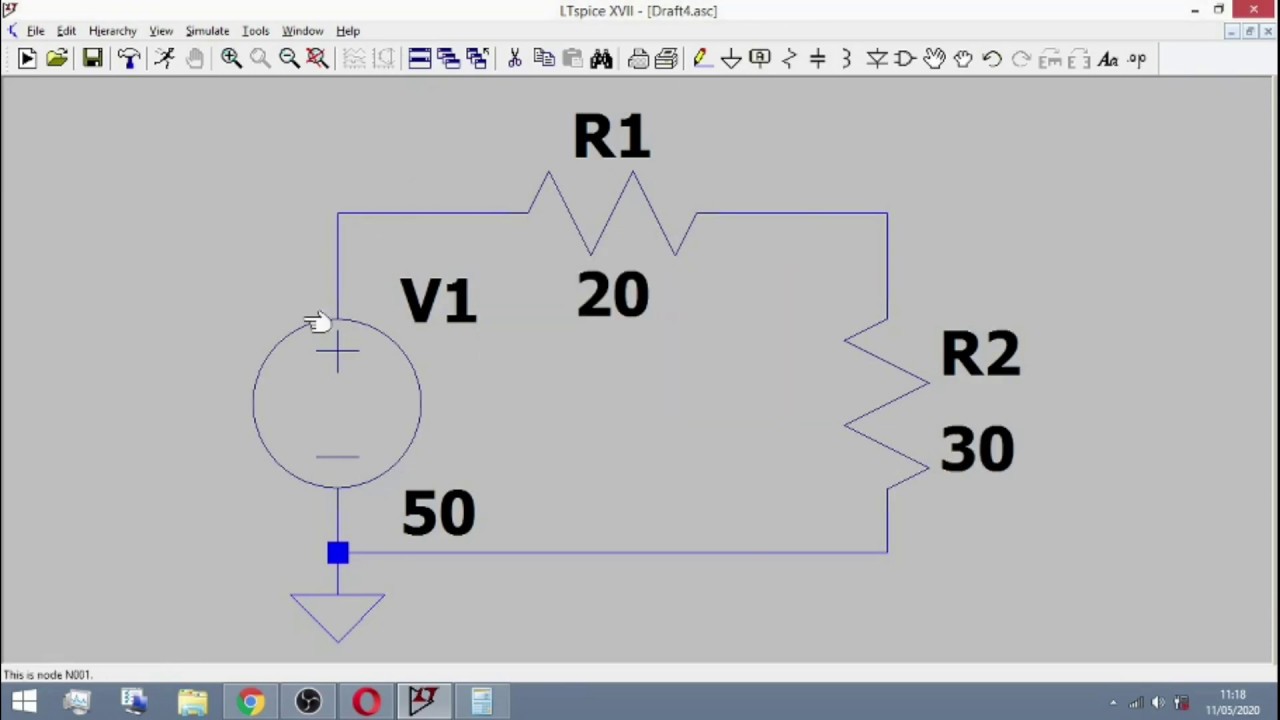
Task: Save the schematic with the floppy disk icon
Action: (92, 59)
